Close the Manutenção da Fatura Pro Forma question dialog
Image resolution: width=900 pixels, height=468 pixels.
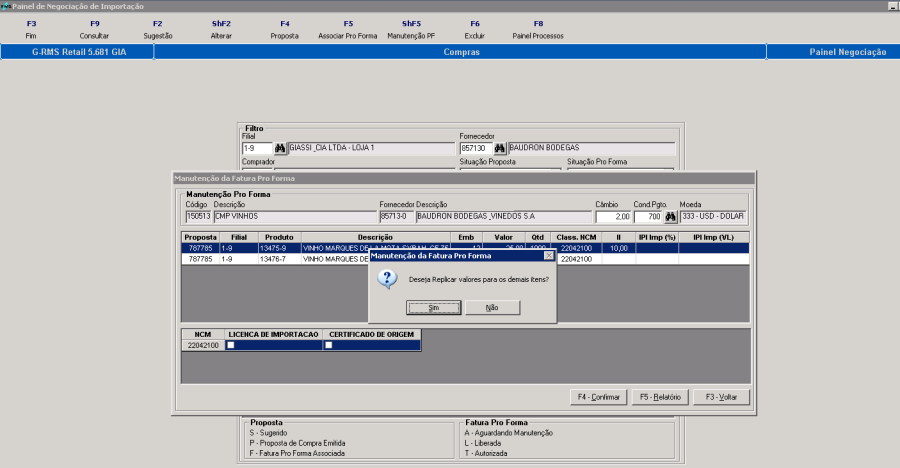click(549, 256)
